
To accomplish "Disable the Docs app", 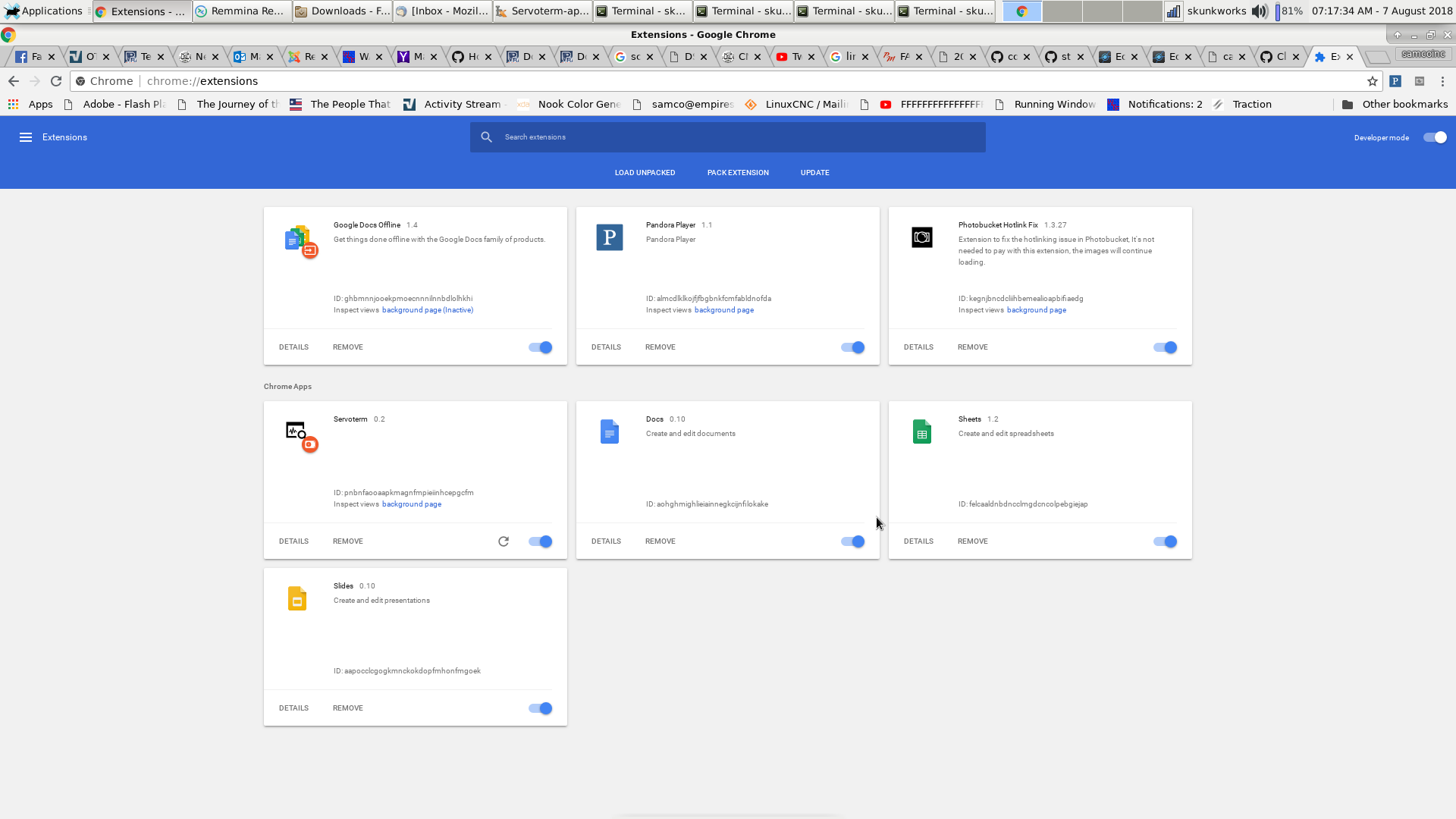I will [x=853, y=541].
